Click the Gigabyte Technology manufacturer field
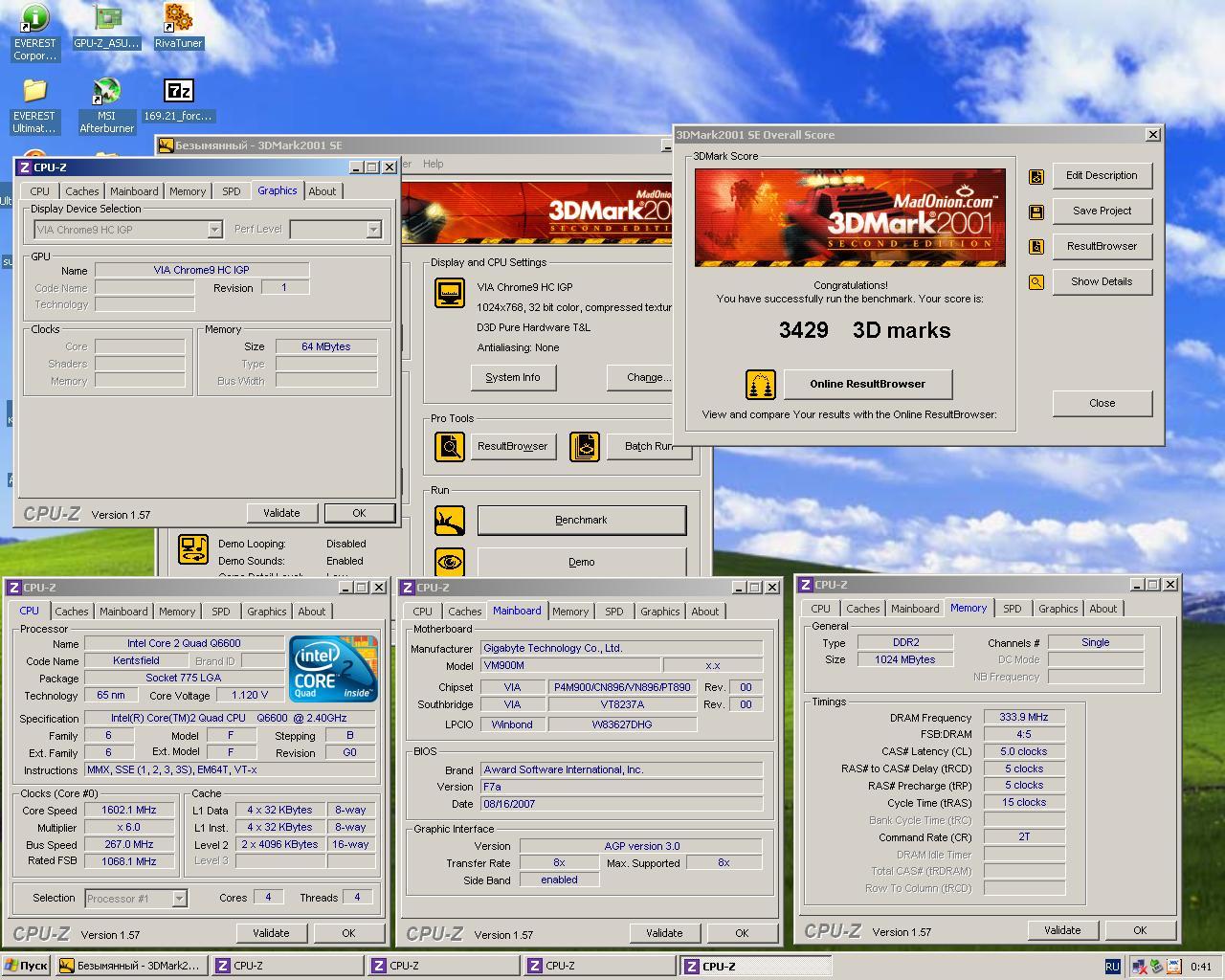 621,649
